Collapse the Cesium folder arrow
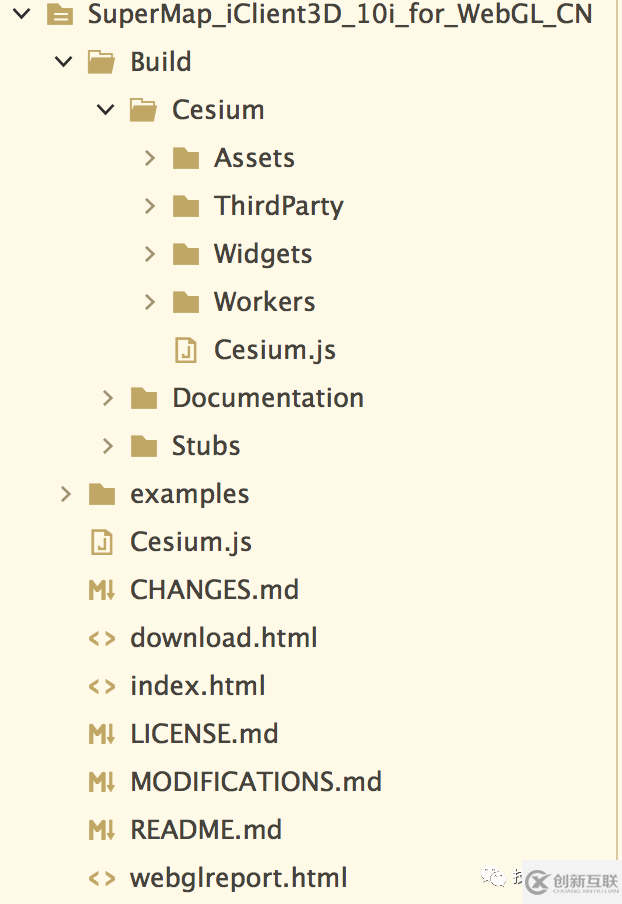This screenshot has width=622, height=904. pyautogui.click(x=106, y=110)
